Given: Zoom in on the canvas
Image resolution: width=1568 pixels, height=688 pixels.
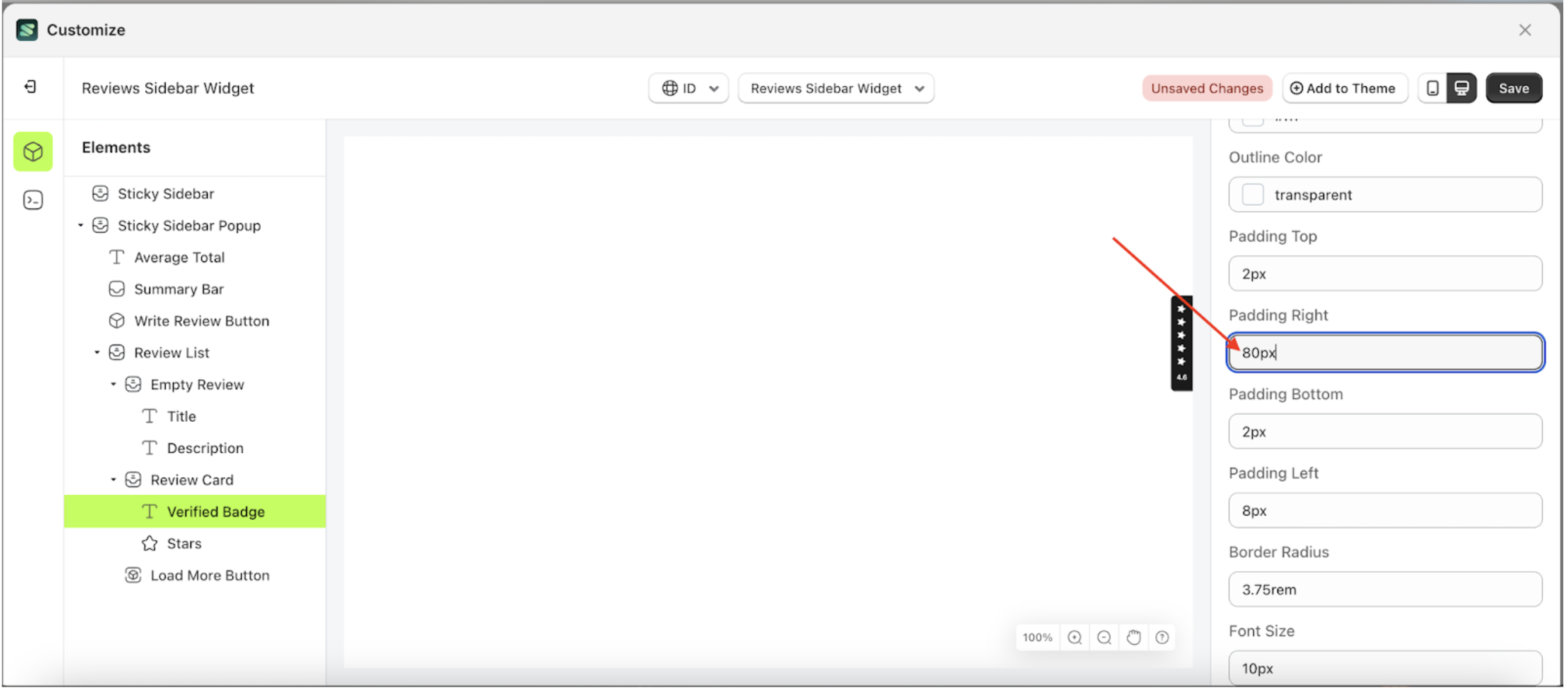Looking at the screenshot, I should click(1075, 637).
